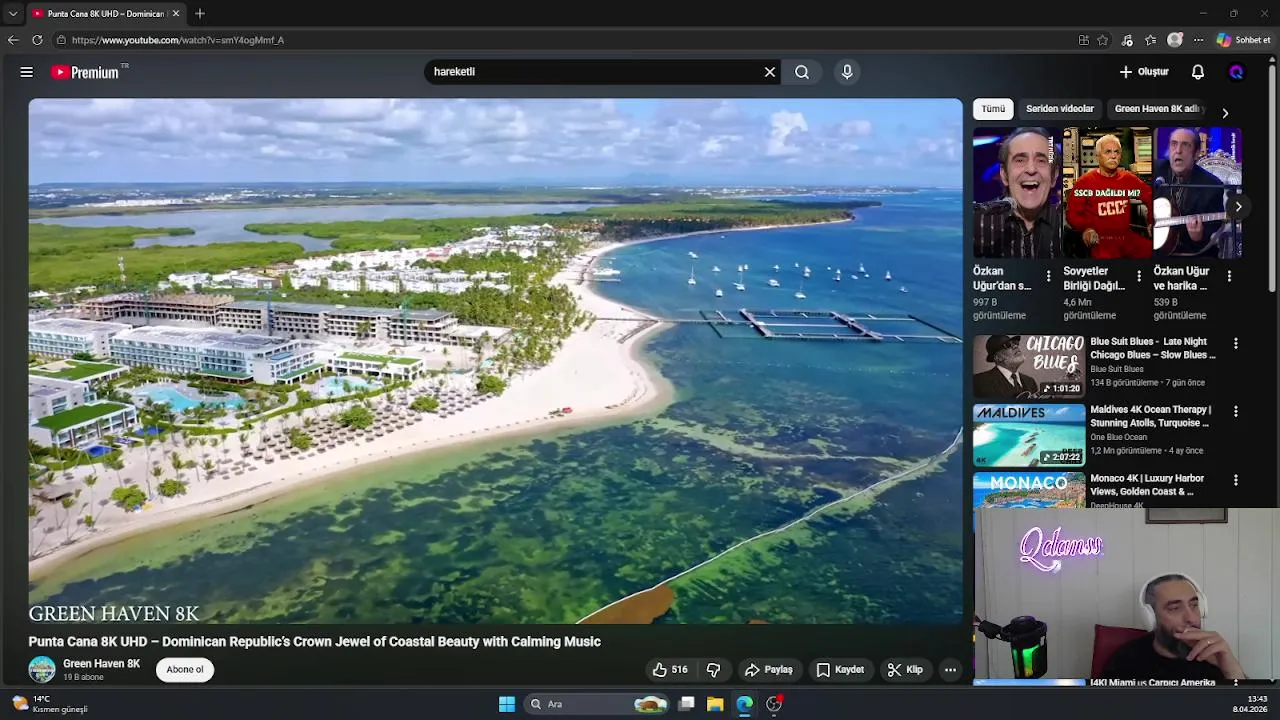Viewport: 1280px width, 720px height.
Task: Open a new browser tab
Action: (200, 14)
